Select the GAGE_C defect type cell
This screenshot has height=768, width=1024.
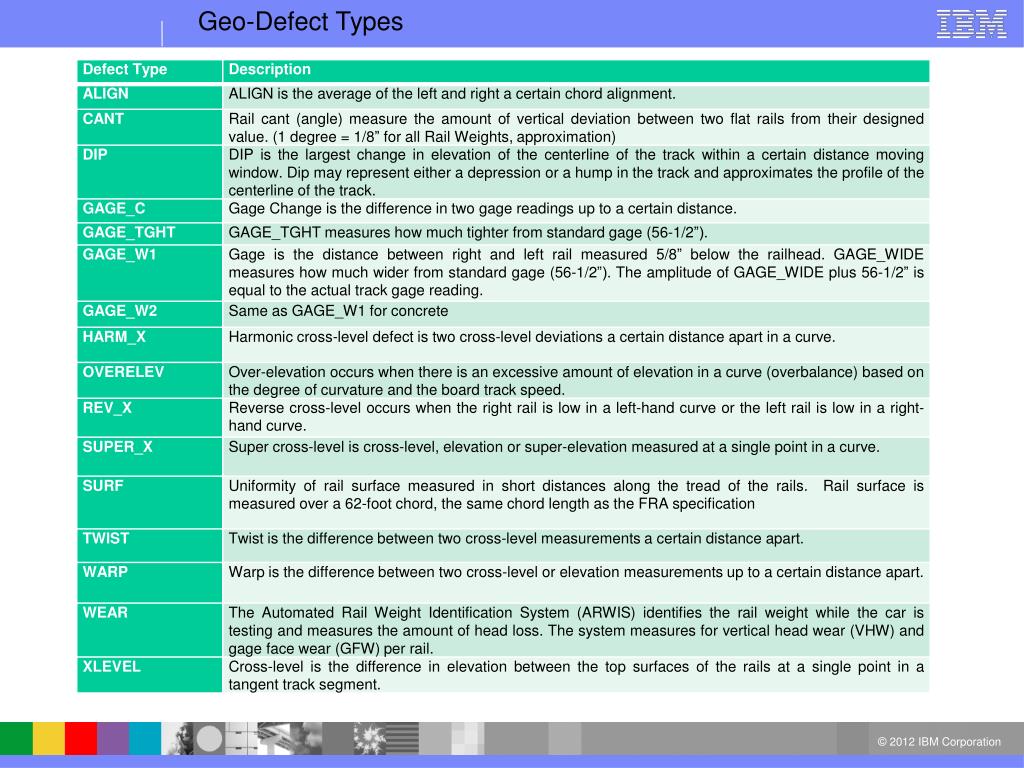point(150,210)
